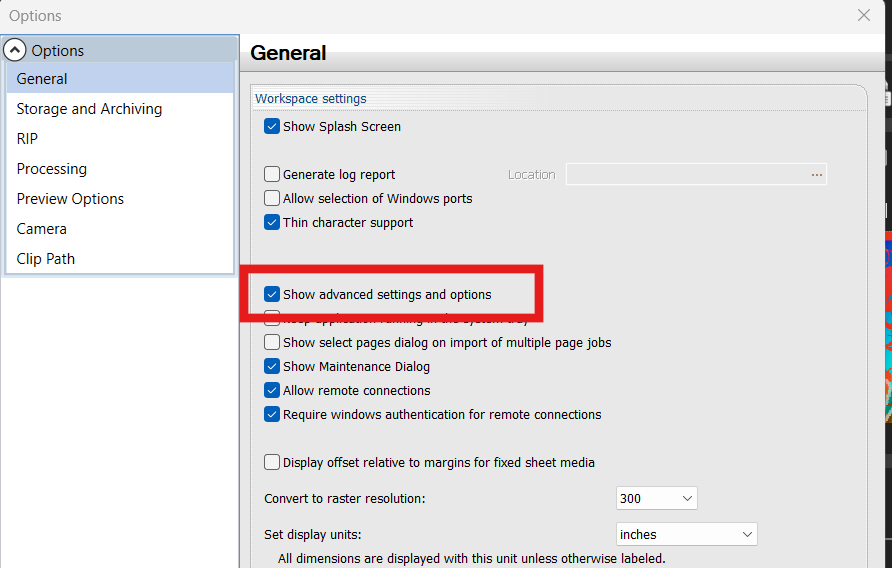The width and height of the screenshot is (892, 568).
Task: Browse log location with ellipsis button
Action: (817, 175)
